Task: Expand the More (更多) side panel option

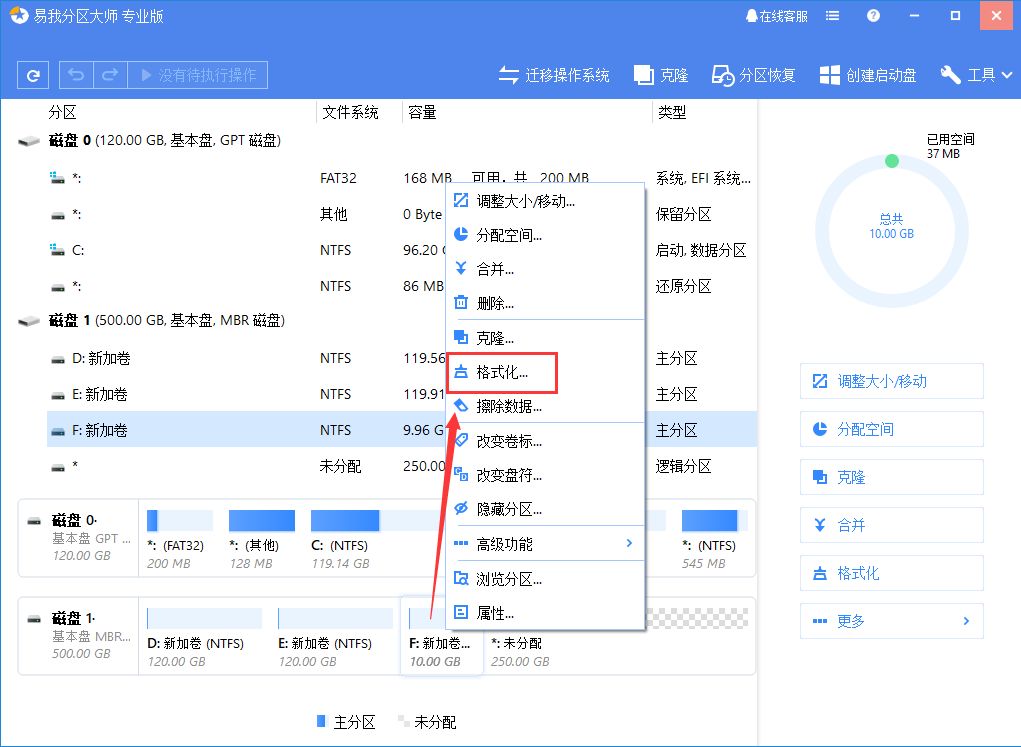Action: point(891,621)
